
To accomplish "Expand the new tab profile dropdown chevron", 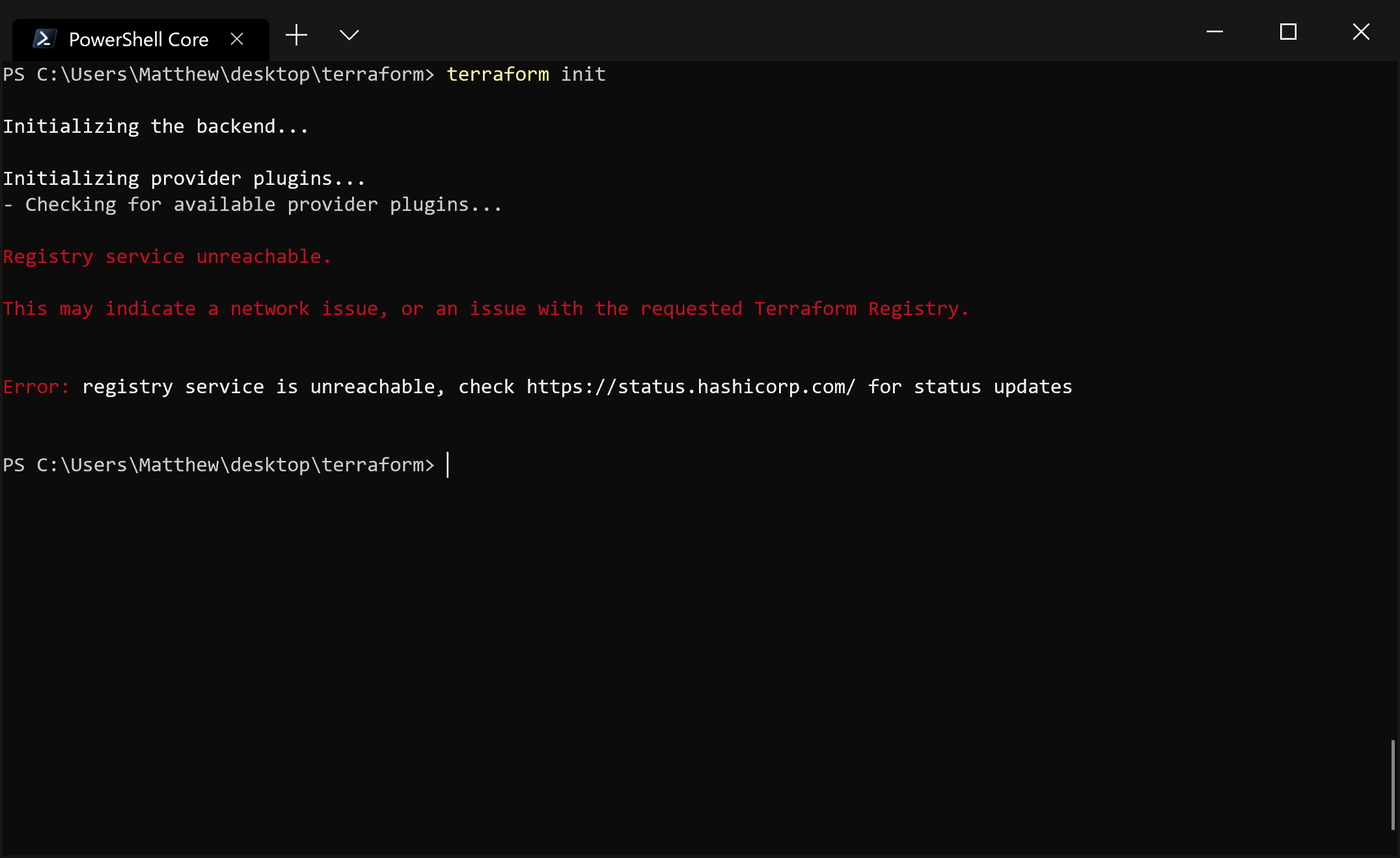I will tap(350, 35).
